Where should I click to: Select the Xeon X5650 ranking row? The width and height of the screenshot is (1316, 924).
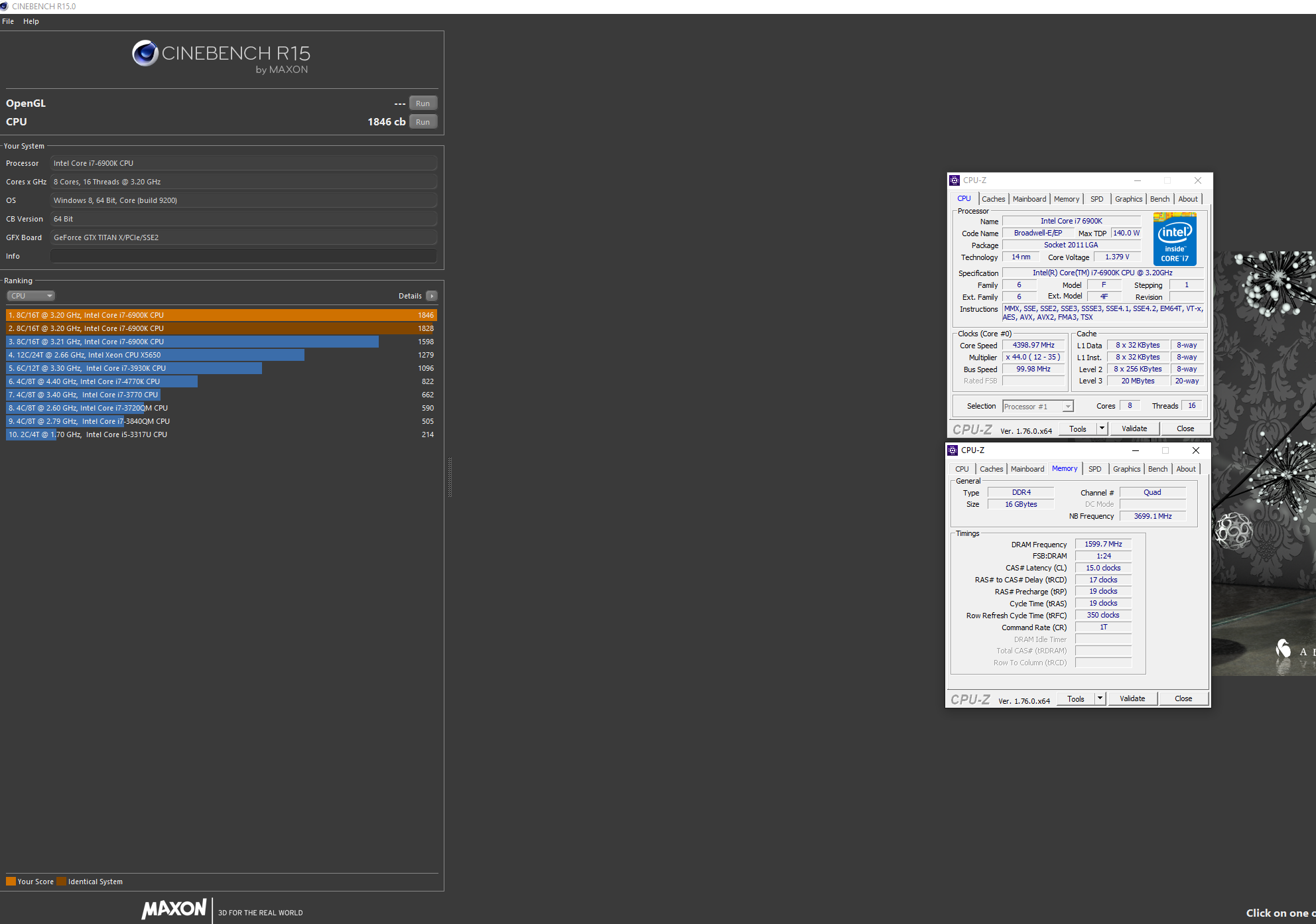[222, 355]
